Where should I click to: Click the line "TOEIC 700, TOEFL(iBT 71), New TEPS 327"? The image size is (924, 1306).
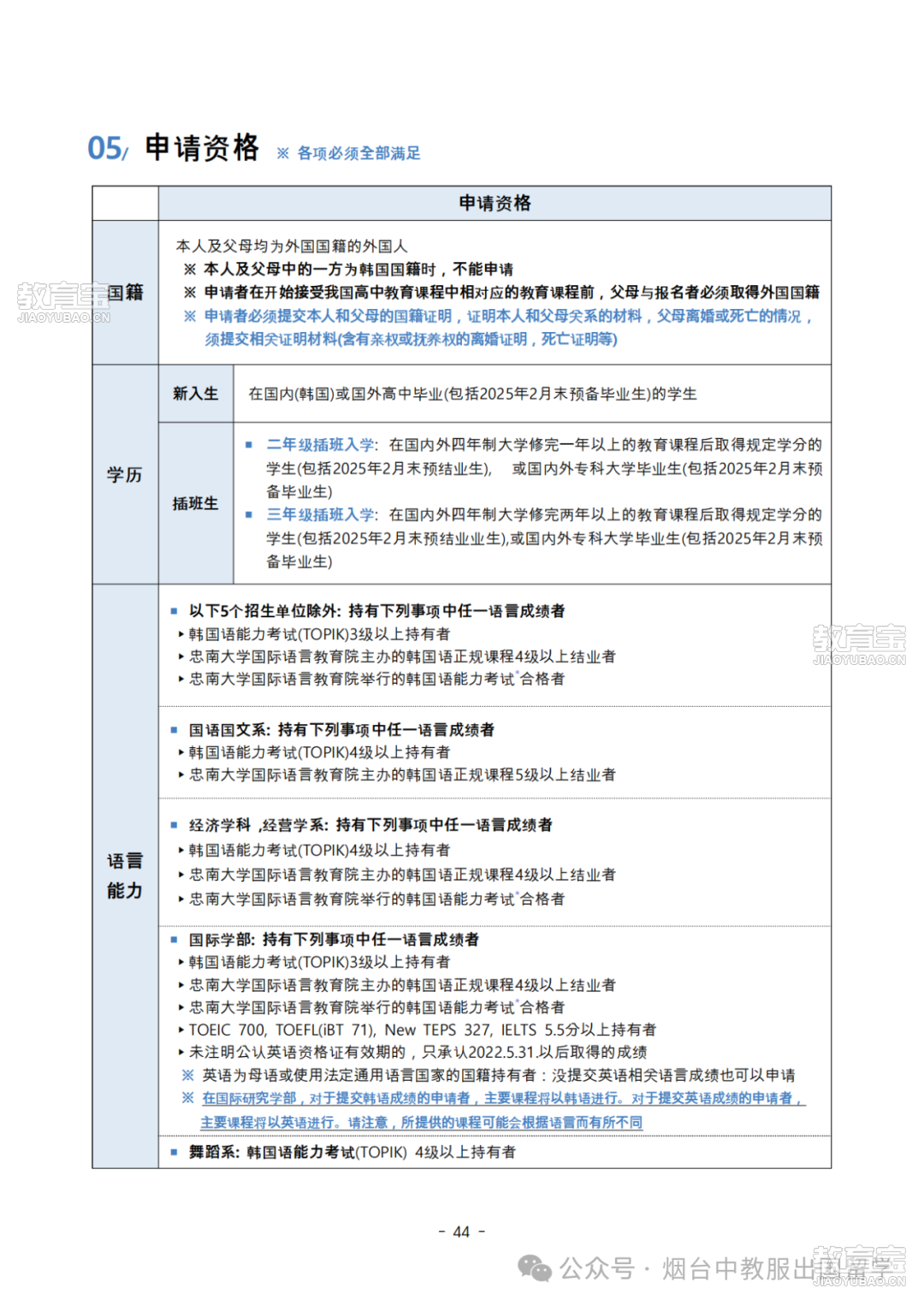point(423,1030)
